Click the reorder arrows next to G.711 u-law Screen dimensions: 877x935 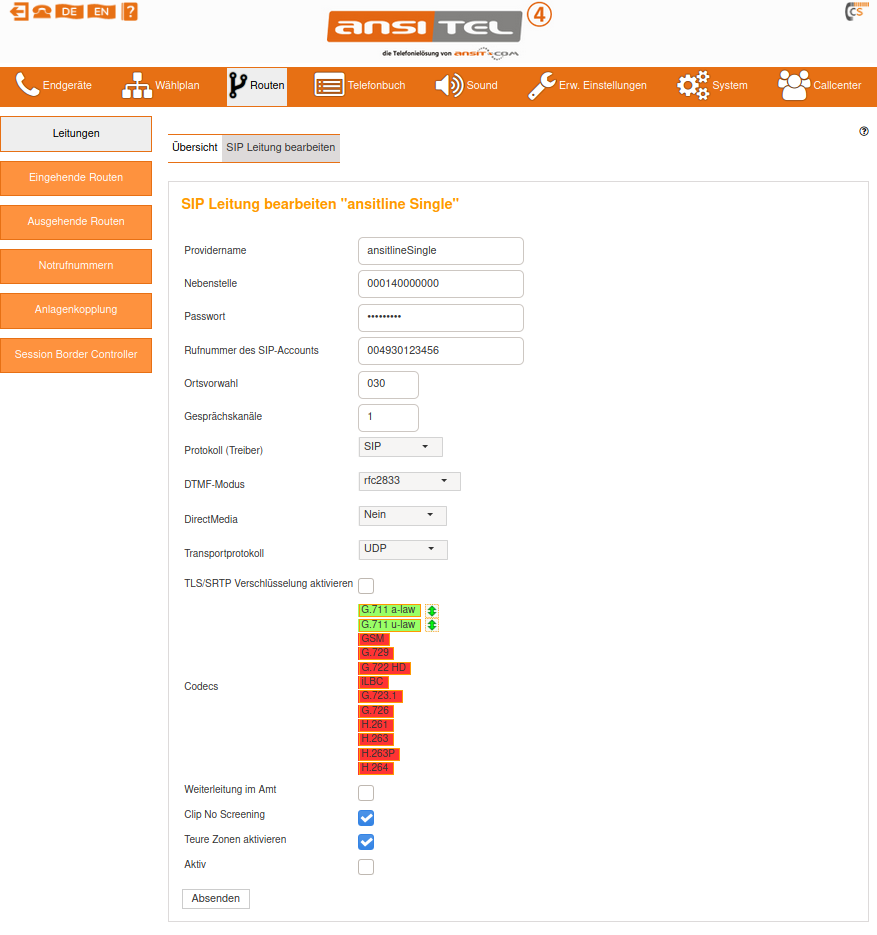click(432, 625)
